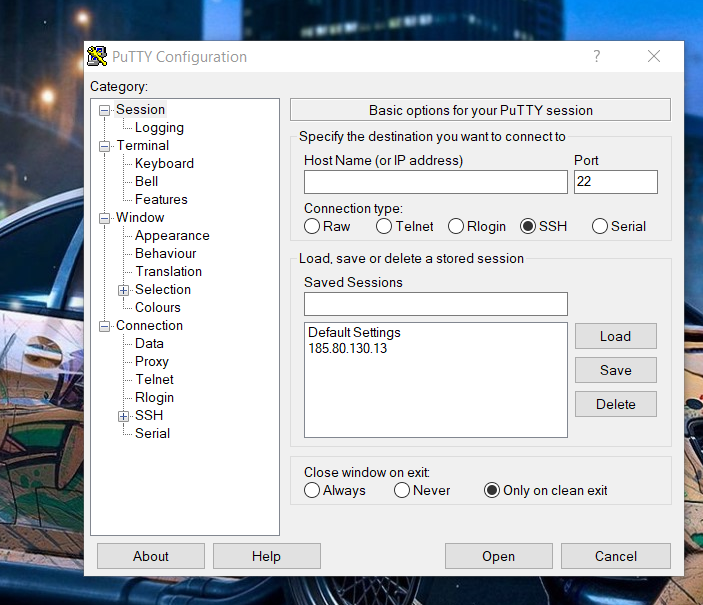Collapse the Session tree node
This screenshot has height=605, width=703.
pyautogui.click(x=104, y=110)
